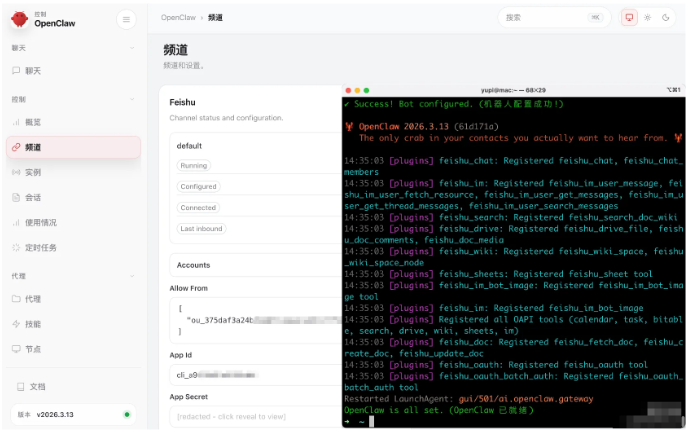689x434 pixels.
Task: Collapse the 聊天 sidebar section
Action: [x=132, y=47]
